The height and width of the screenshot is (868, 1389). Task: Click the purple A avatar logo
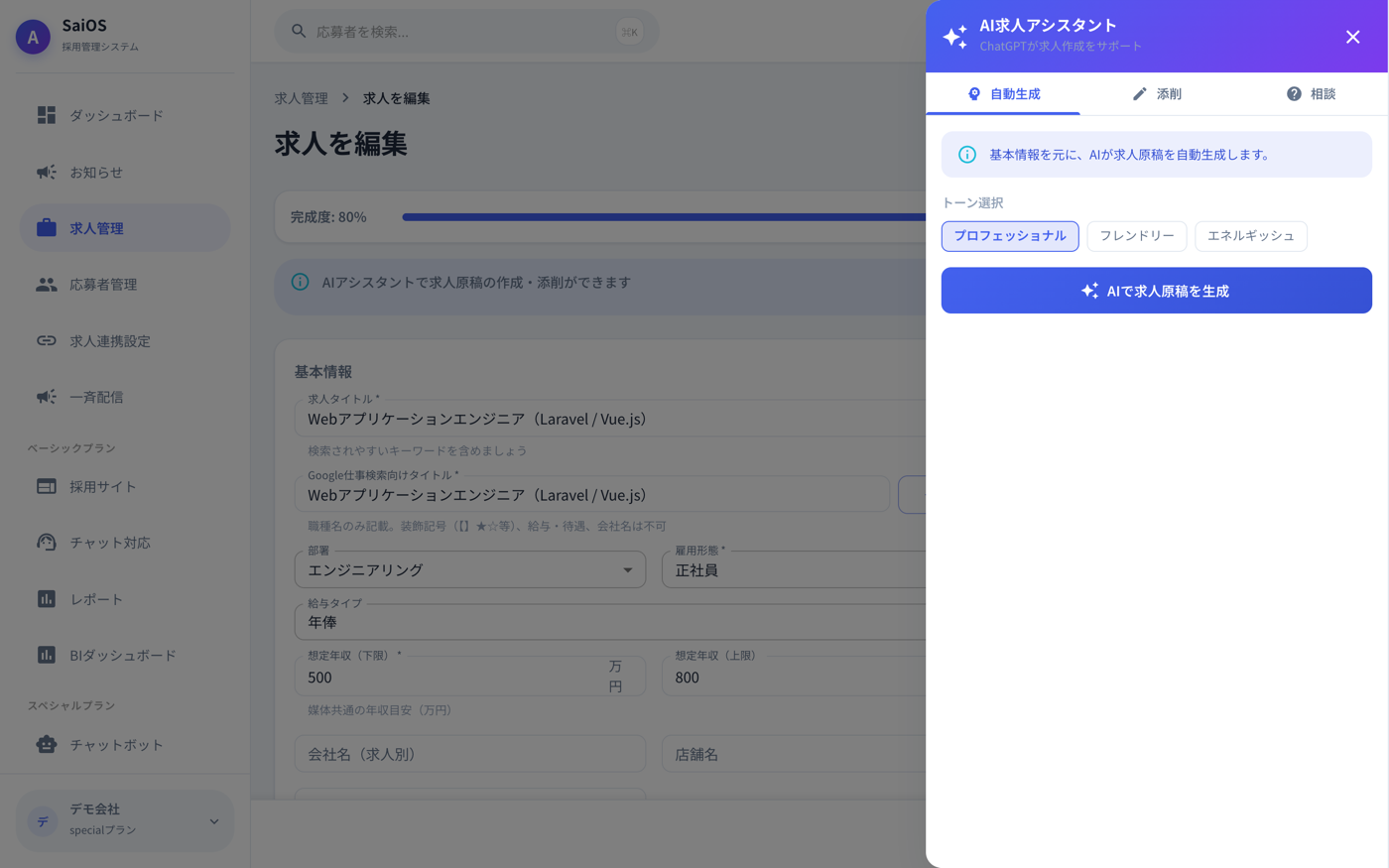point(33,37)
